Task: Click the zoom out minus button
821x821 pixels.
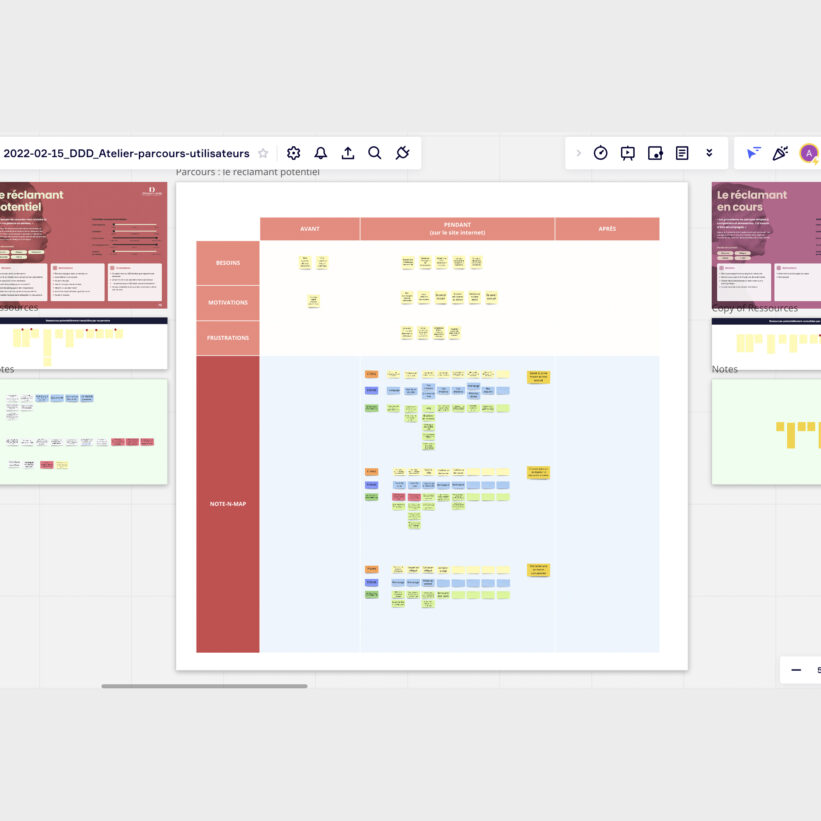Action: coord(796,670)
